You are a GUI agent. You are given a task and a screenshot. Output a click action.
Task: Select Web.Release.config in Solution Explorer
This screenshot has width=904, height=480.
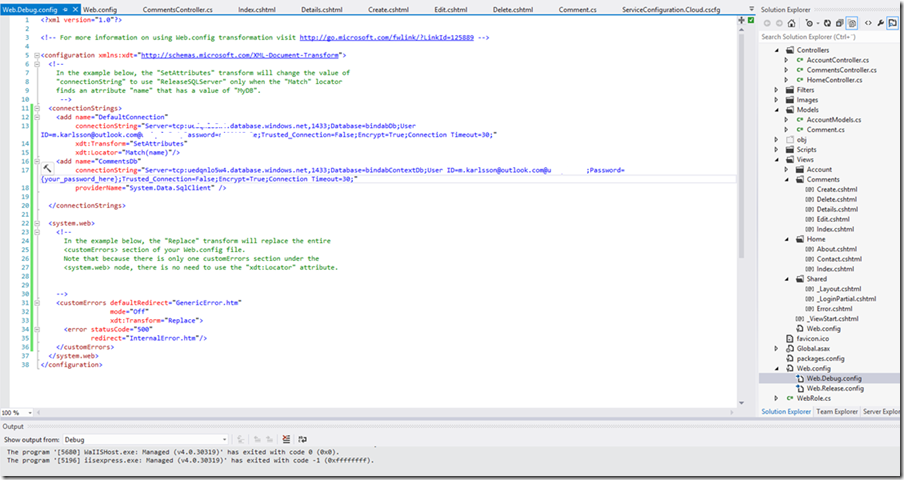coord(835,388)
